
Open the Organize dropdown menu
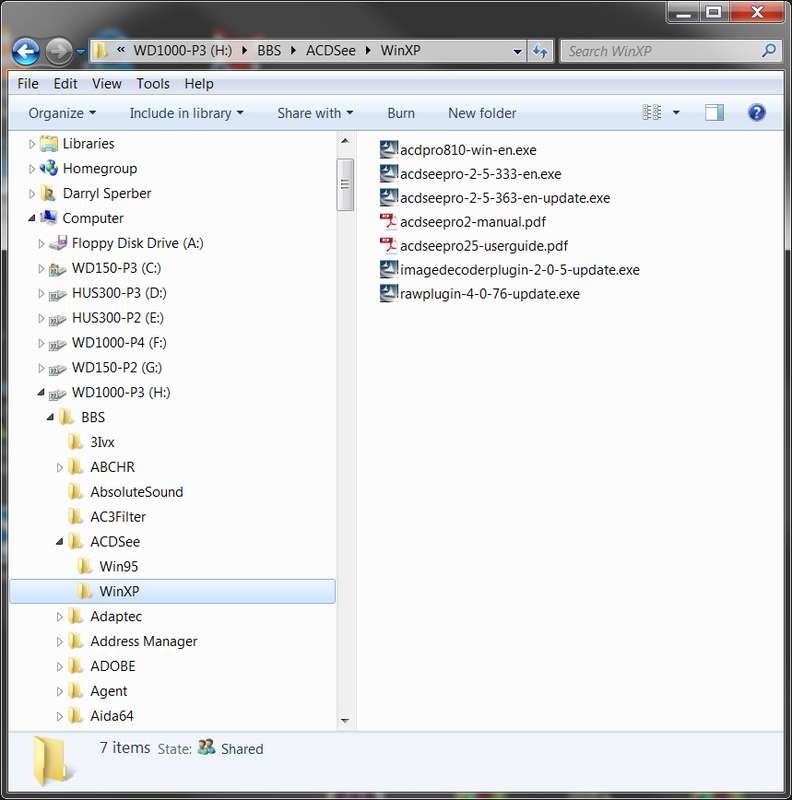(x=62, y=113)
